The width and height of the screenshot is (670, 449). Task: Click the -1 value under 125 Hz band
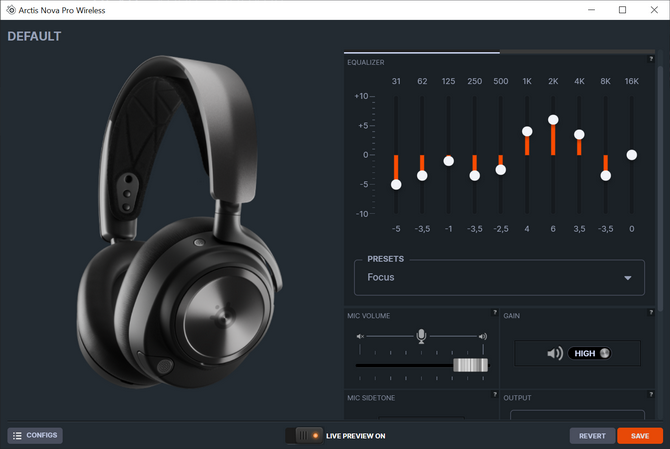(x=448, y=229)
